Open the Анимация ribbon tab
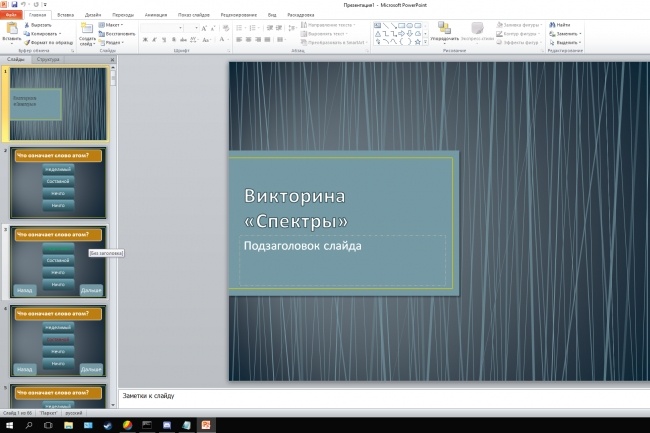650x433 pixels. (x=156, y=15)
